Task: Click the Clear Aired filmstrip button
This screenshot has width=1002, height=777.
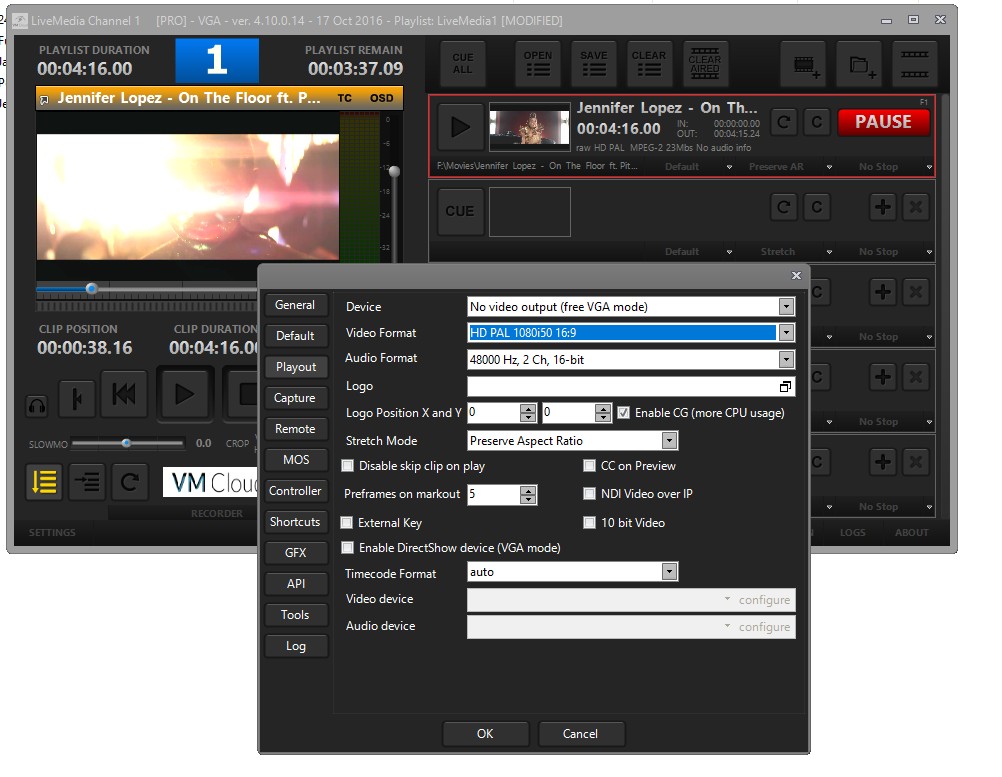Action: pos(704,64)
